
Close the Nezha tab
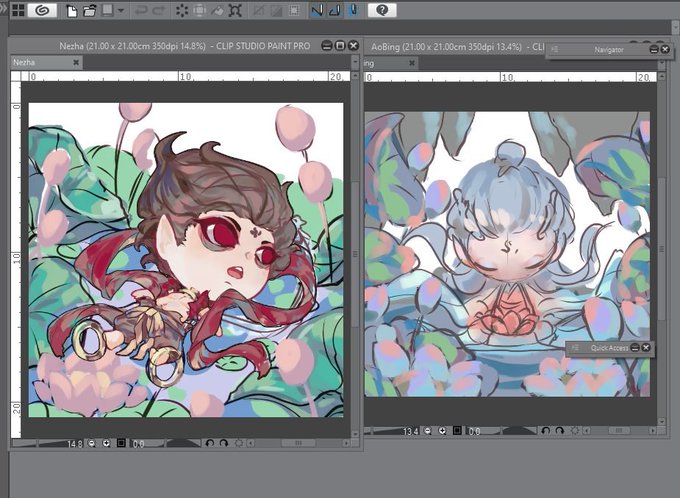click(76, 62)
